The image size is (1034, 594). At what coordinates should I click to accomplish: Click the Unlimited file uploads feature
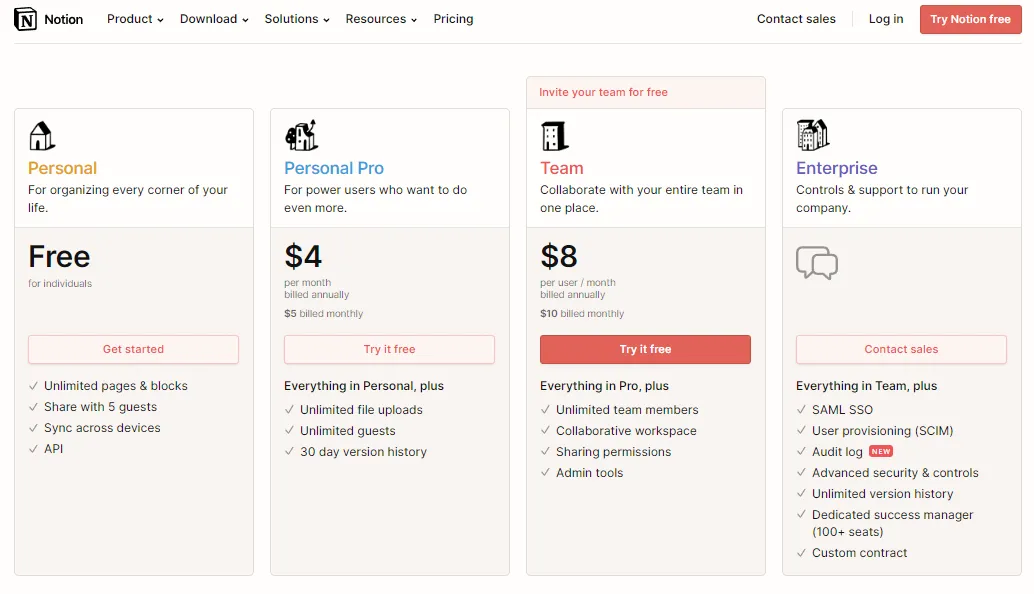(x=361, y=409)
